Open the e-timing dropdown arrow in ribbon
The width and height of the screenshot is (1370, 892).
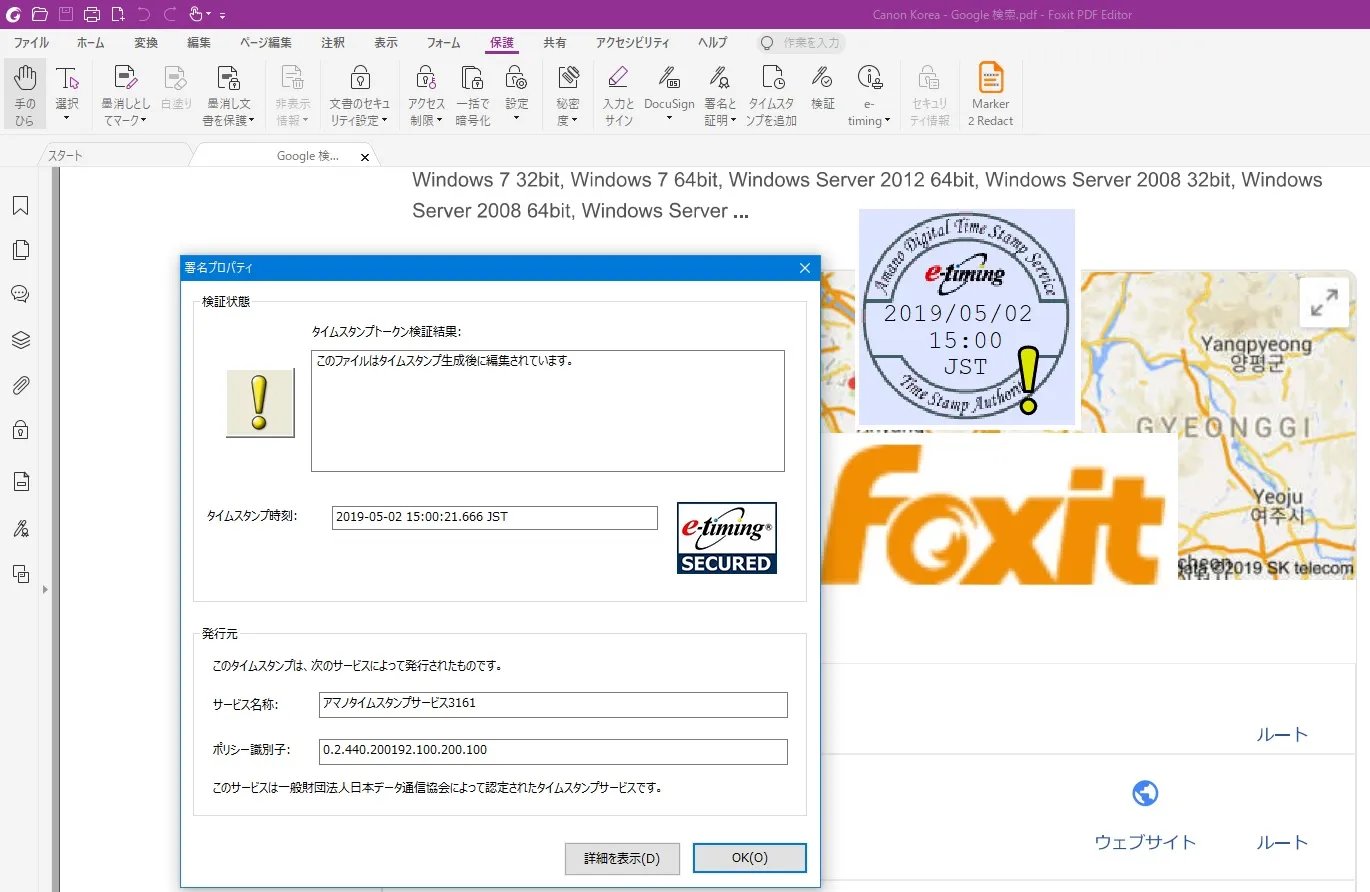coord(887,122)
